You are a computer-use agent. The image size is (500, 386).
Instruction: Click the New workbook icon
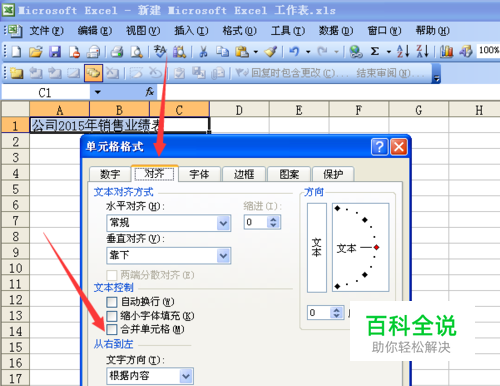(16, 52)
